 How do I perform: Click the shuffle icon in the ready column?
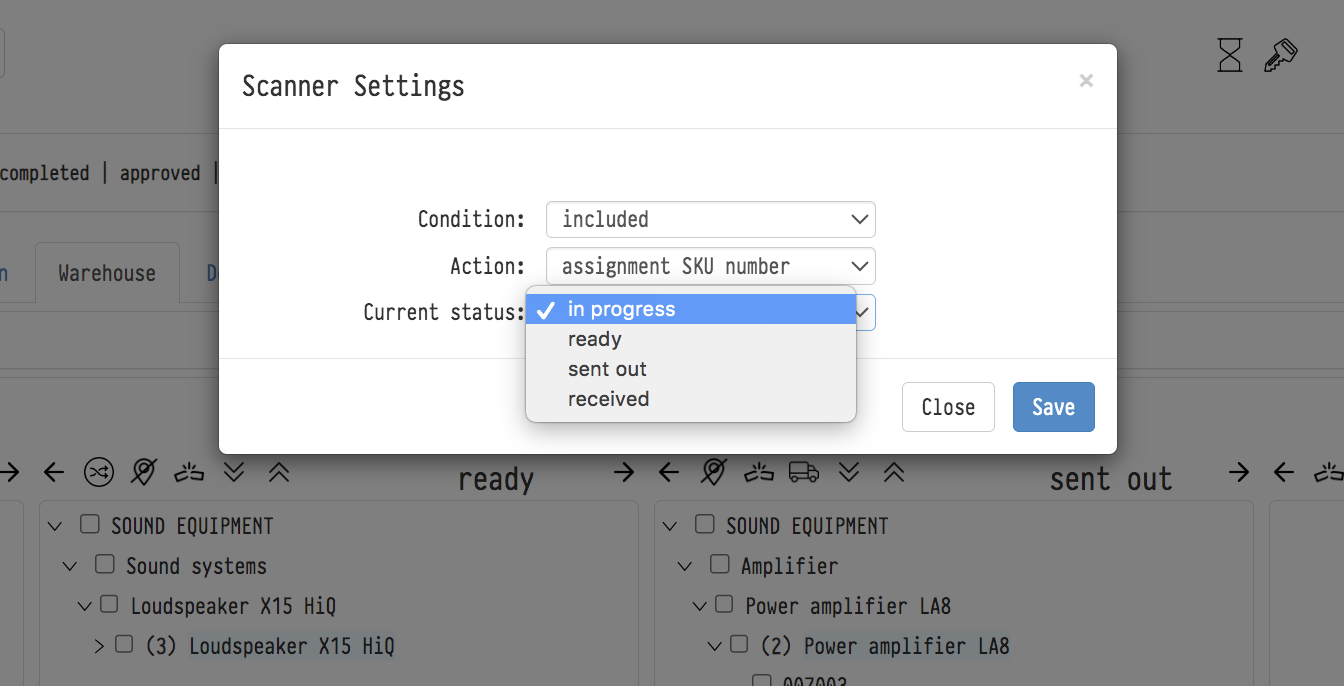pyautogui.click(x=99, y=472)
